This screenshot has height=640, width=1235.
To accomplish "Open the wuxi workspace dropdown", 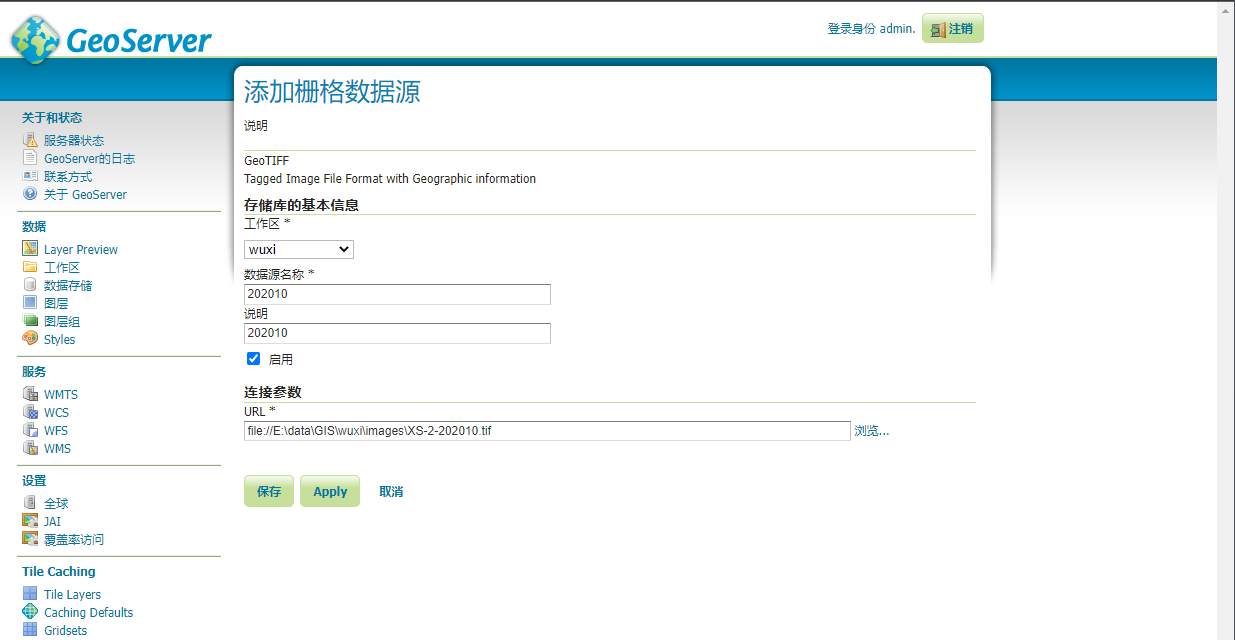I will point(298,249).
